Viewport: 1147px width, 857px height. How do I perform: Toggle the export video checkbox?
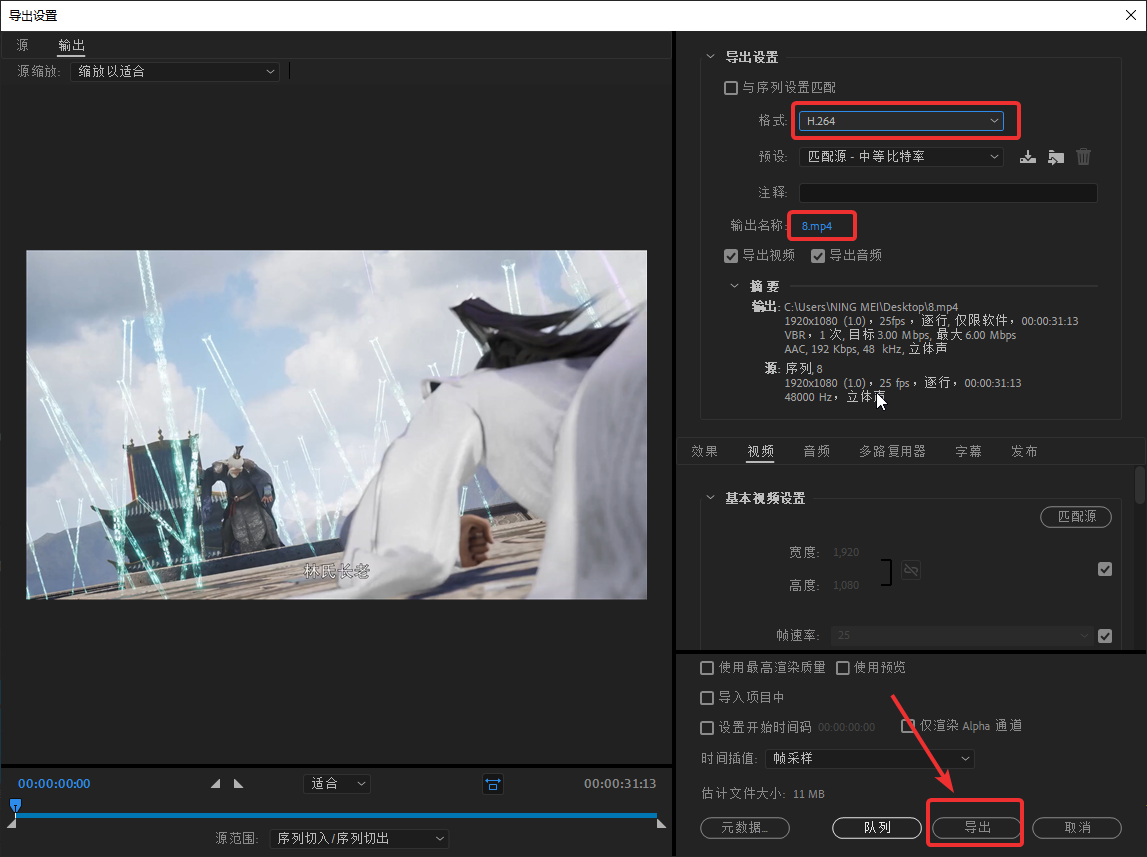731,255
